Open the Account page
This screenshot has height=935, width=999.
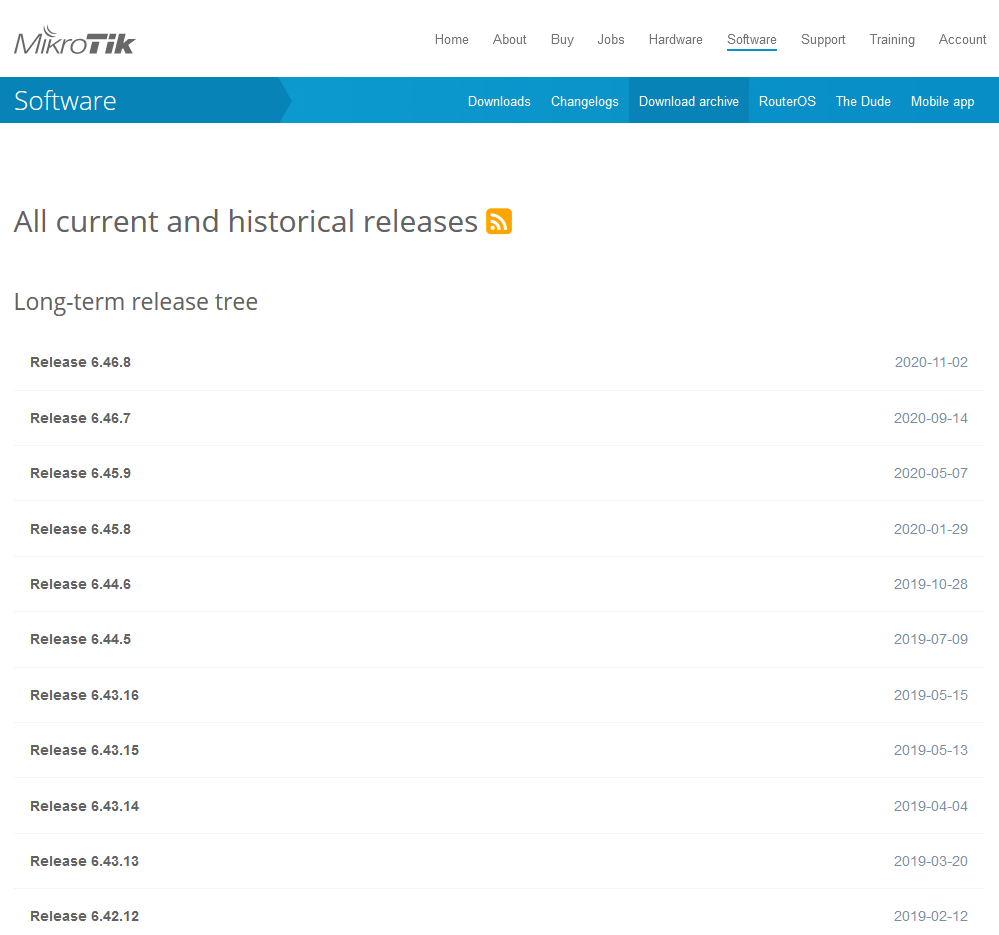pos(961,40)
